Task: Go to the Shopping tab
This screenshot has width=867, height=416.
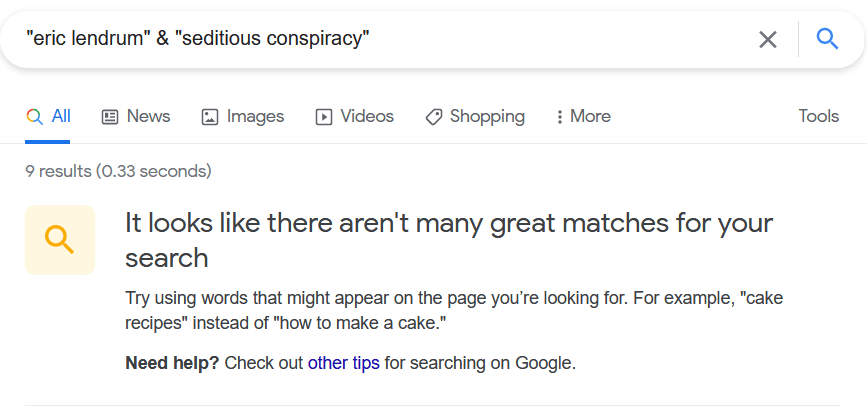Action: click(x=487, y=116)
